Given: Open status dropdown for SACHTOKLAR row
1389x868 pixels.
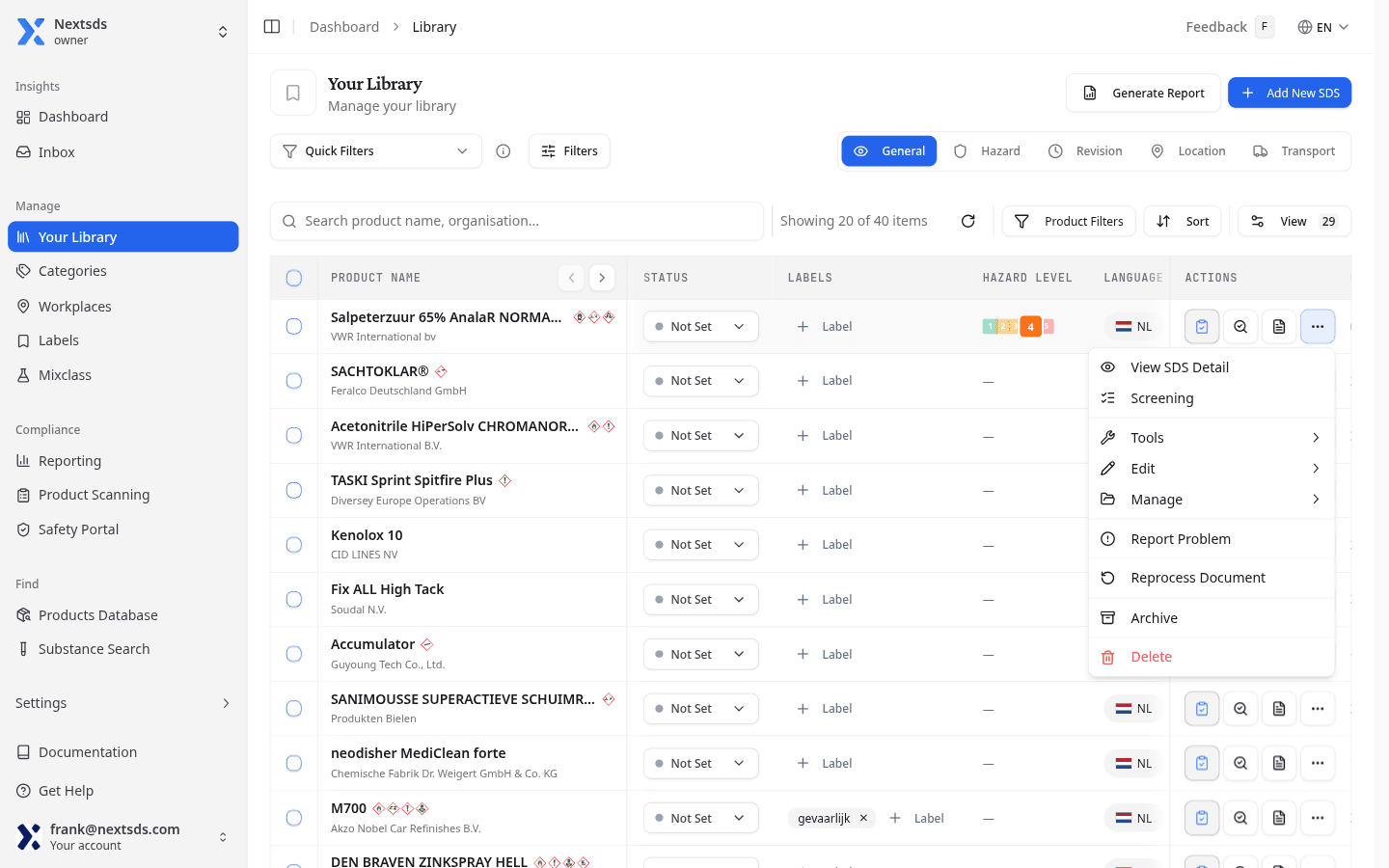Looking at the screenshot, I should 701,381.
